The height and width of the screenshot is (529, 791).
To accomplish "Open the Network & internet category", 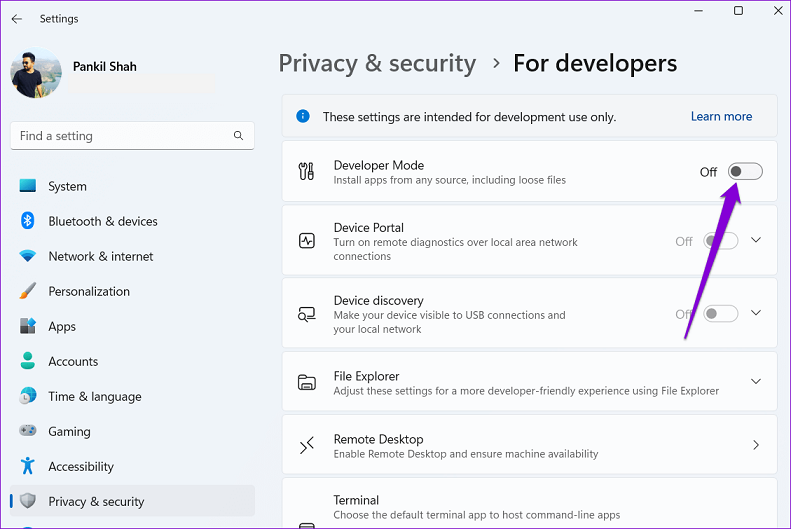I will click(x=100, y=256).
